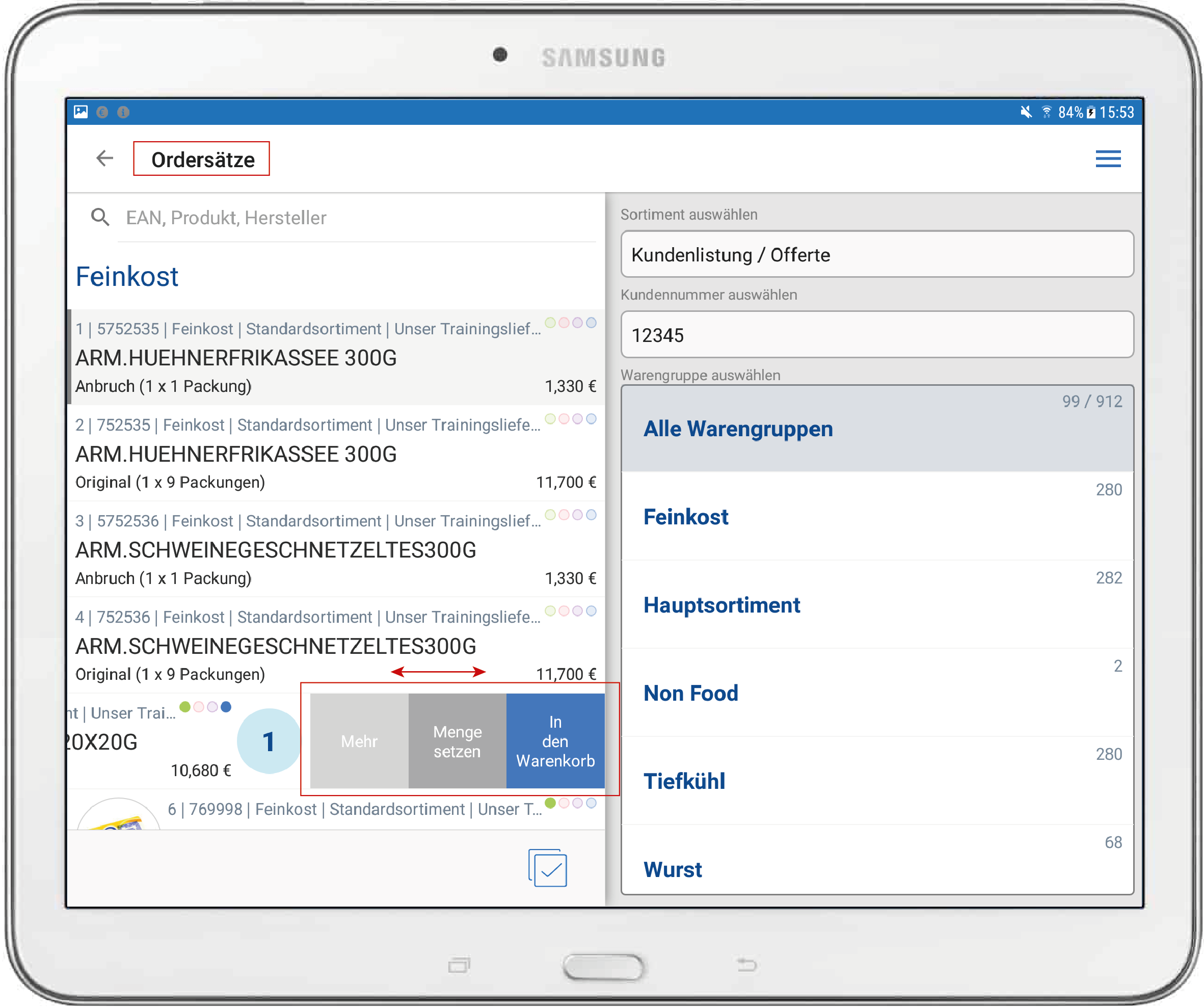Viewport: 1204px width, 1008px height.
Task: Tap the magnifier search icon
Action: click(x=100, y=217)
